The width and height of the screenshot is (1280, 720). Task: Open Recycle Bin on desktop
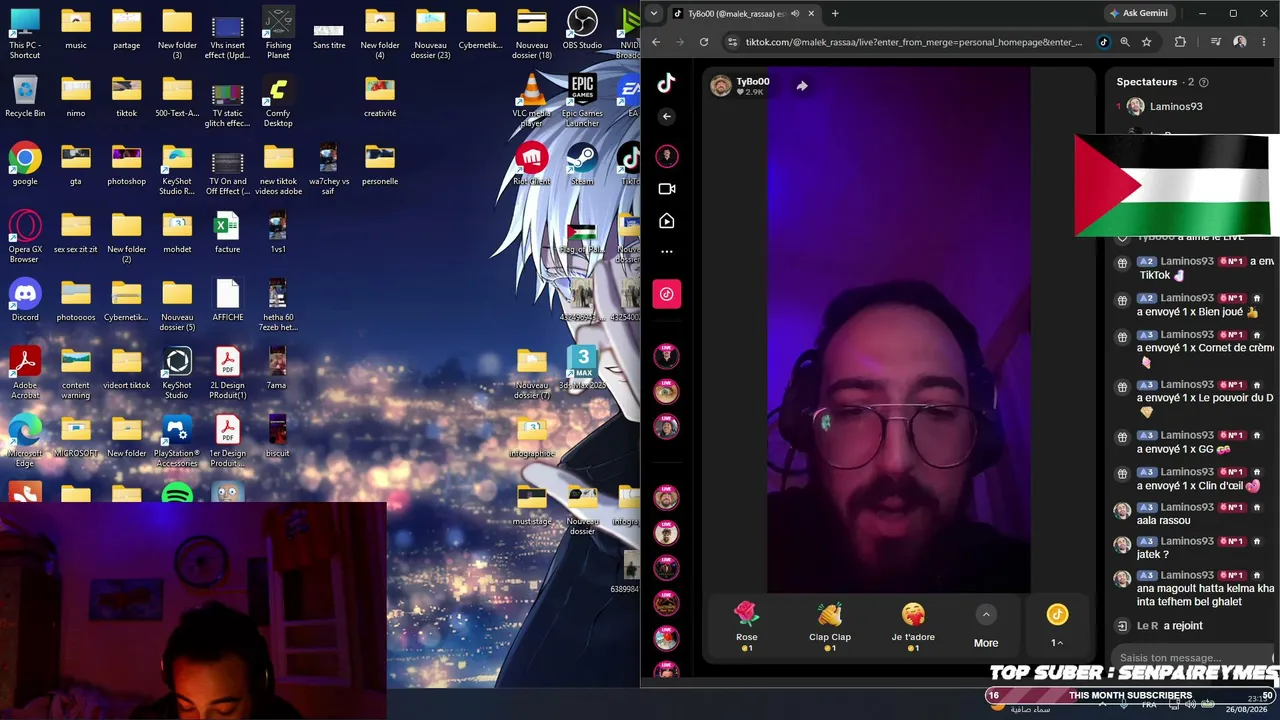[25, 96]
